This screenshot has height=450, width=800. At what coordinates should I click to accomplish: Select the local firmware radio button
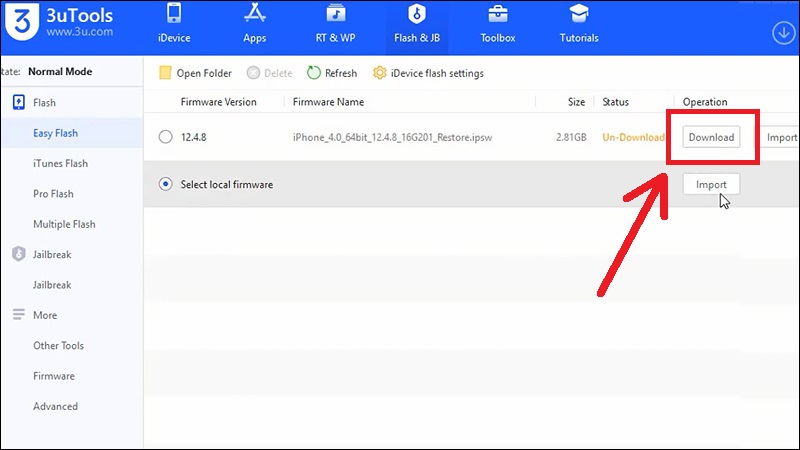pyautogui.click(x=166, y=185)
